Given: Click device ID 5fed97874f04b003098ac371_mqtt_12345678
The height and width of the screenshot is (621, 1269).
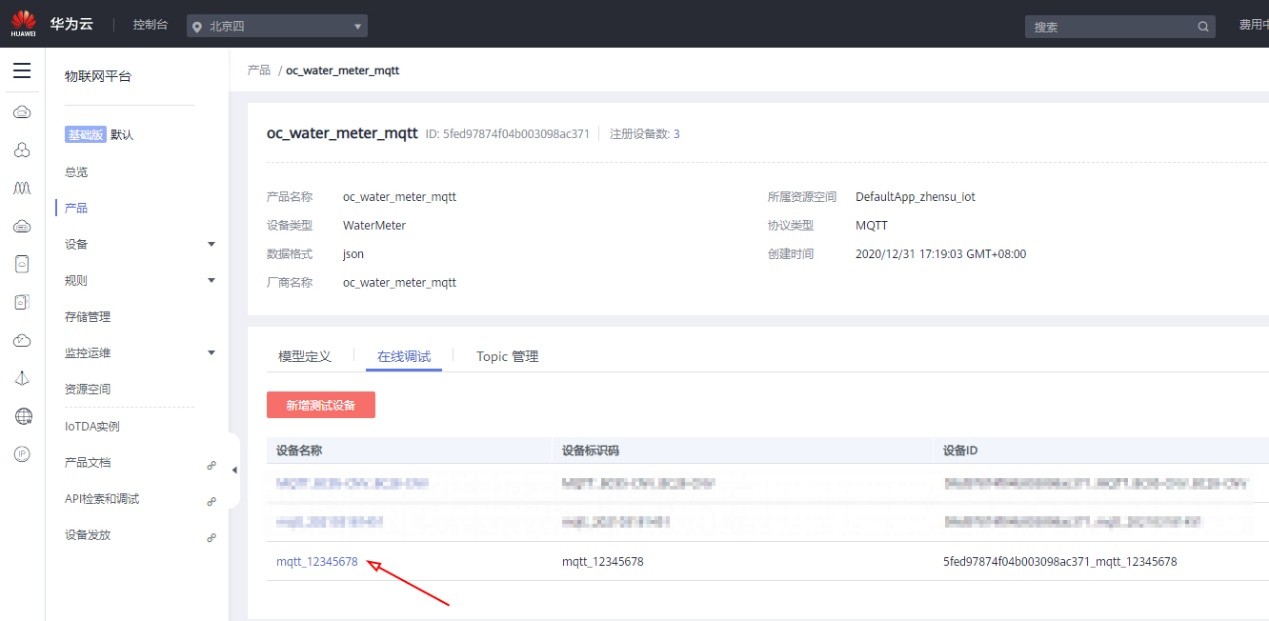Looking at the screenshot, I should [1060, 562].
